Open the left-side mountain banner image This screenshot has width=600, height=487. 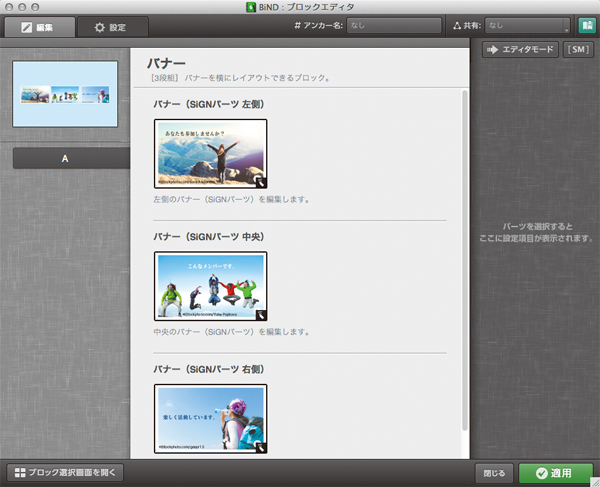tap(210, 153)
